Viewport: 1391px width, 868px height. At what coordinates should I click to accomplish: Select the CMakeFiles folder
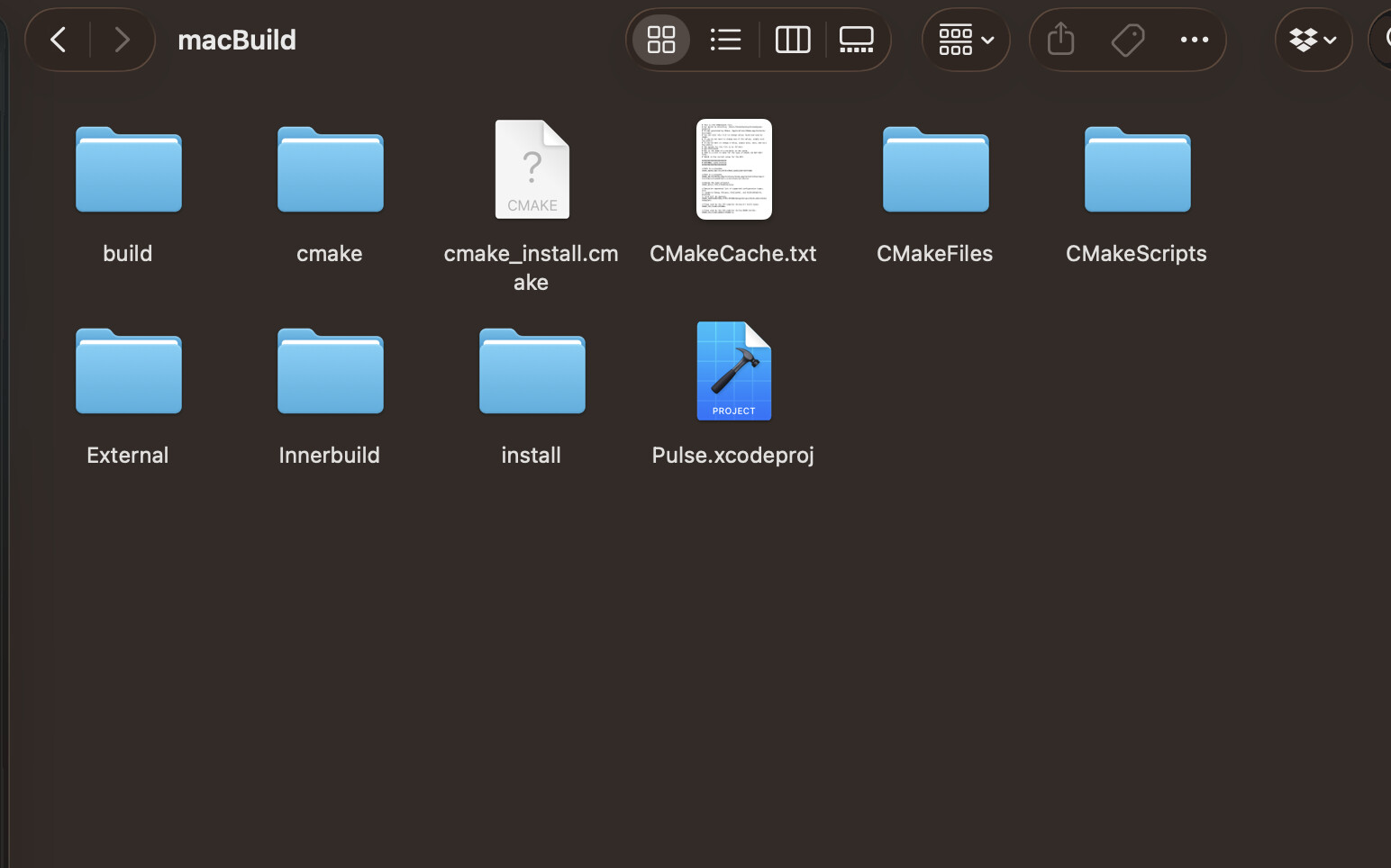click(x=935, y=170)
